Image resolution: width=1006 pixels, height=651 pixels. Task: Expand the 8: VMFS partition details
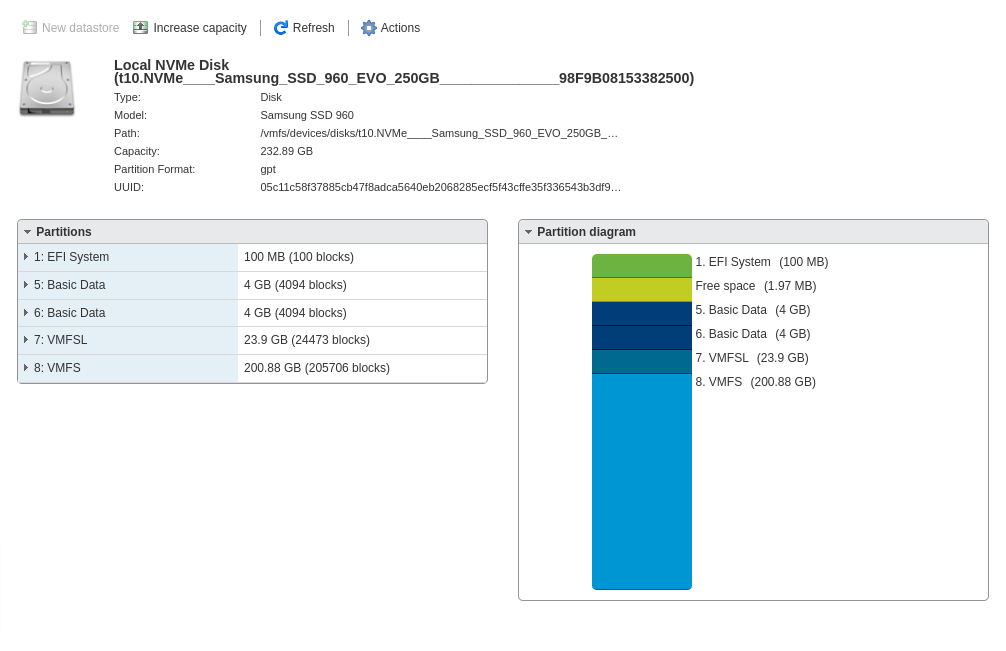point(26,368)
